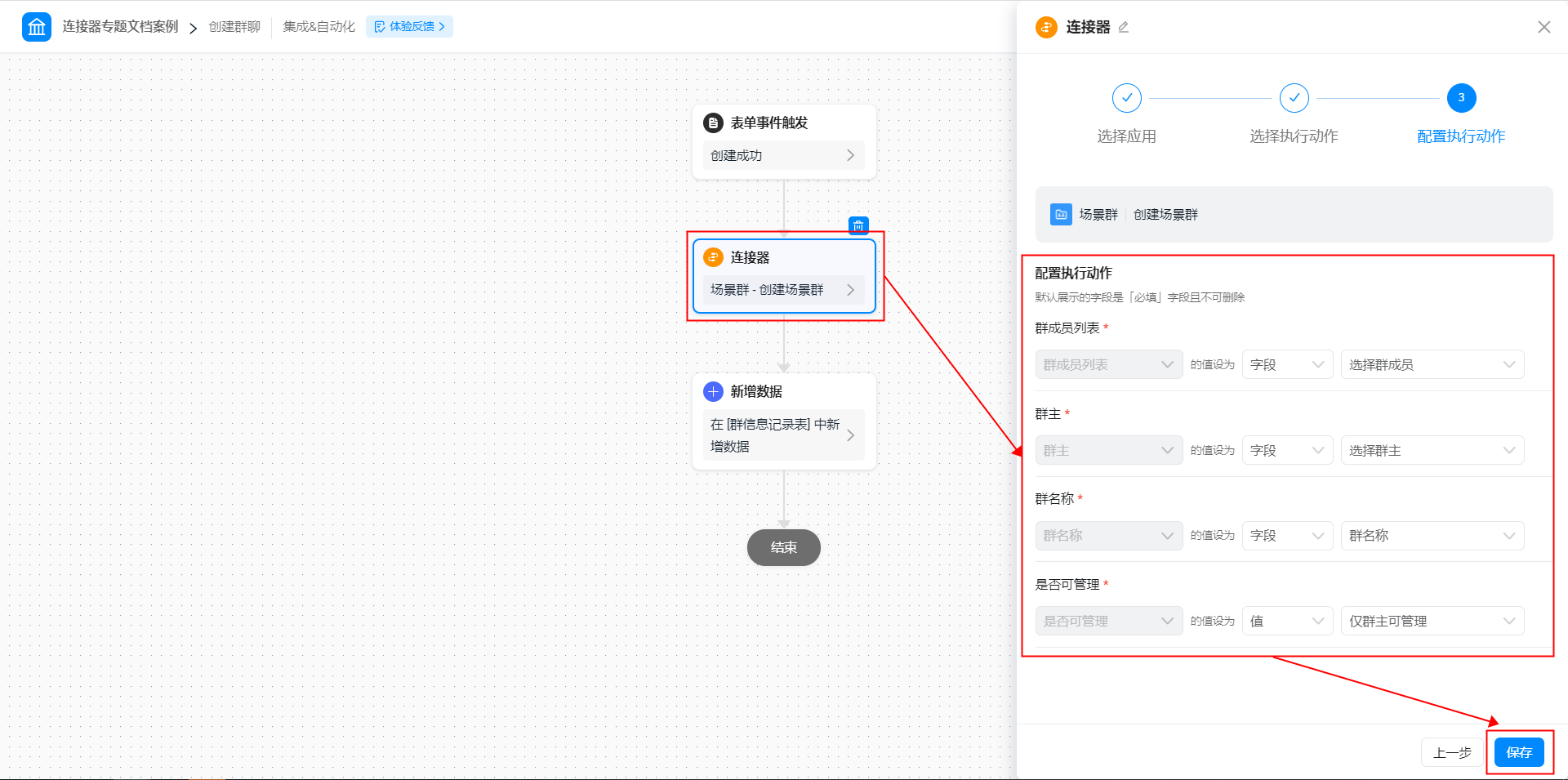
Task: Open 场景群 - 创建场景群 connector row
Action: pyautogui.click(x=783, y=290)
